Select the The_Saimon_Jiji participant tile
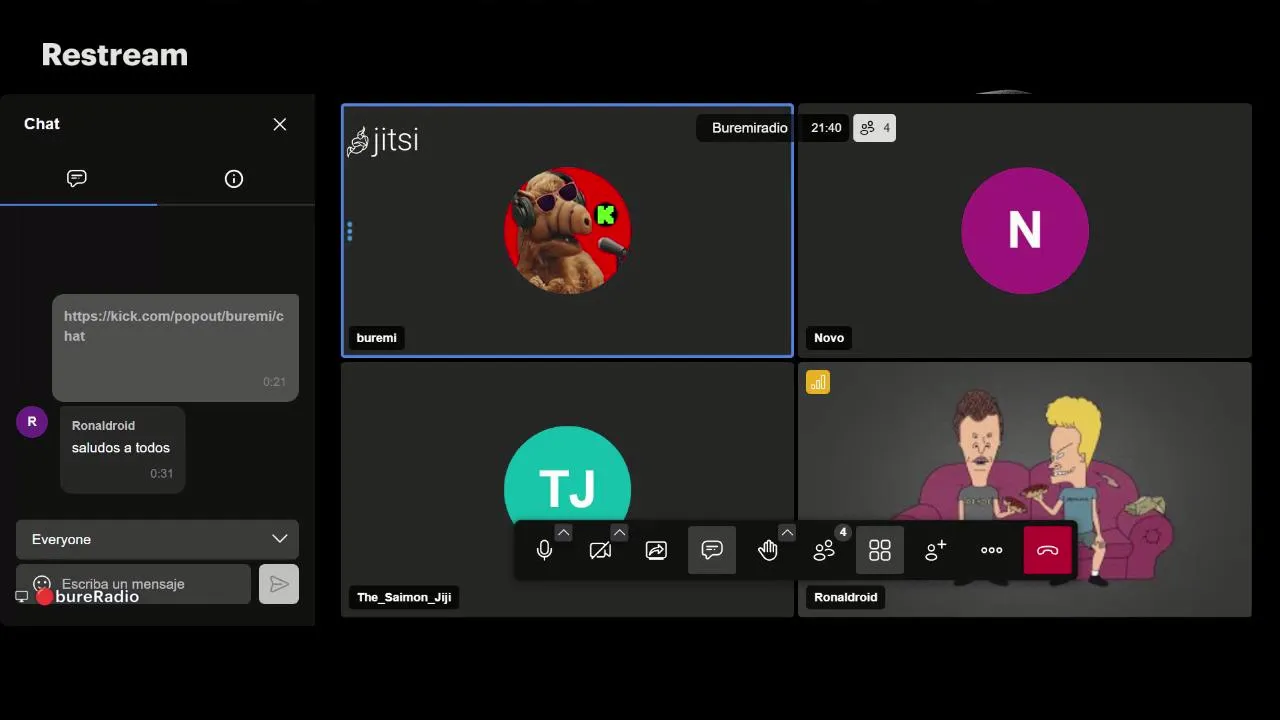The height and width of the screenshot is (720, 1280). point(567,489)
